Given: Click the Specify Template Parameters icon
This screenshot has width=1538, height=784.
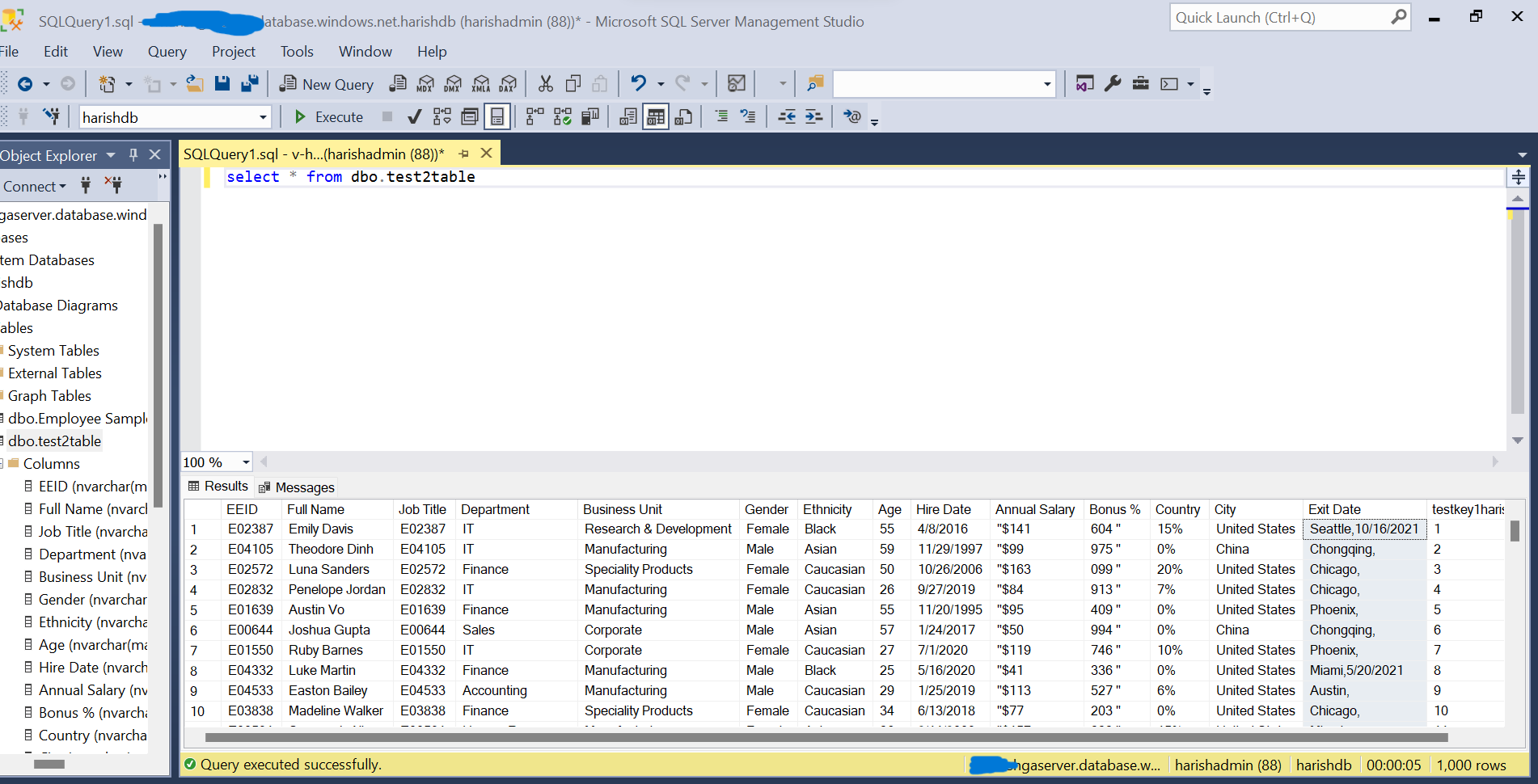Looking at the screenshot, I should point(851,117).
